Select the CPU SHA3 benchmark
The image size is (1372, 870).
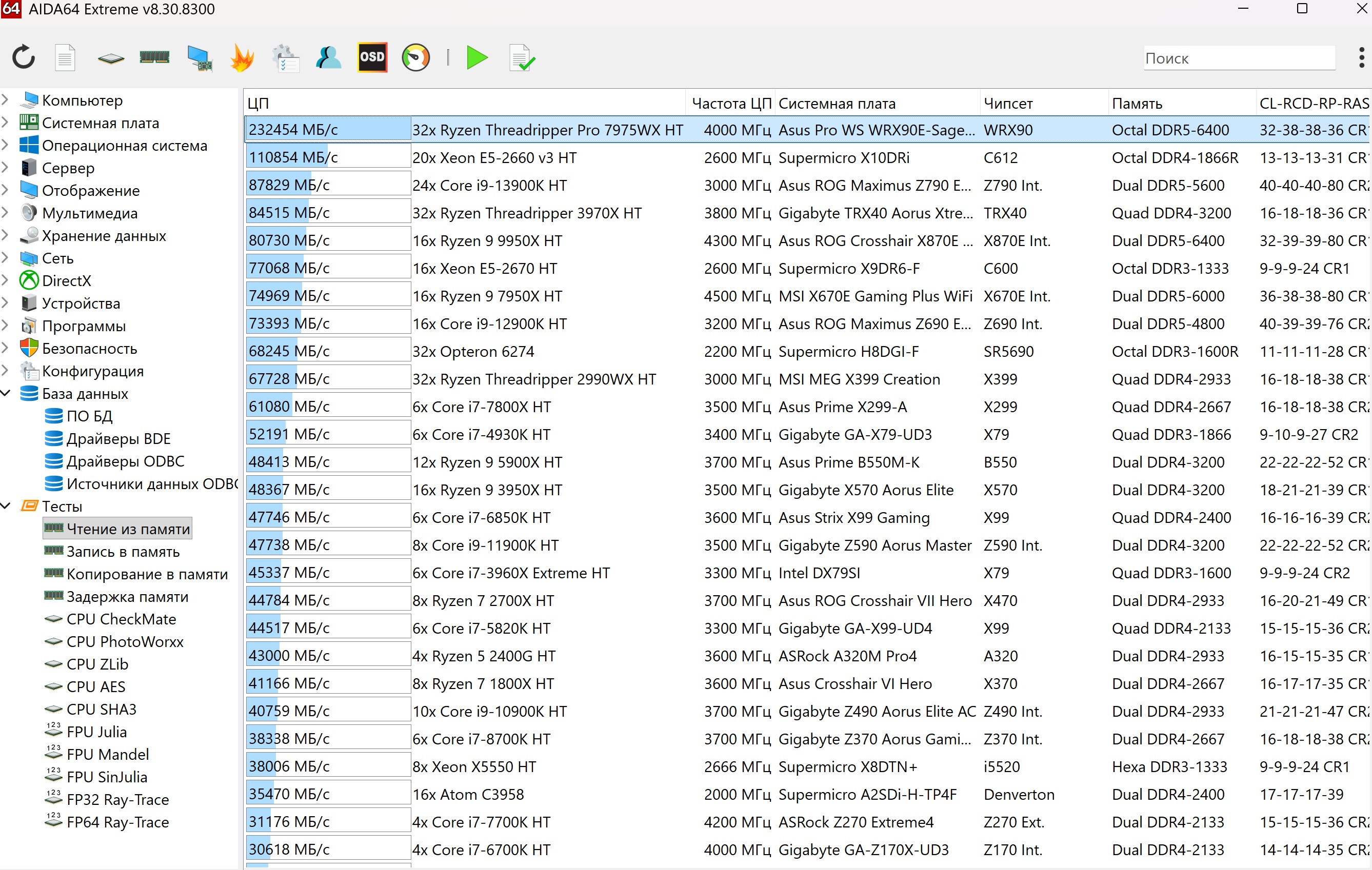(x=102, y=710)
